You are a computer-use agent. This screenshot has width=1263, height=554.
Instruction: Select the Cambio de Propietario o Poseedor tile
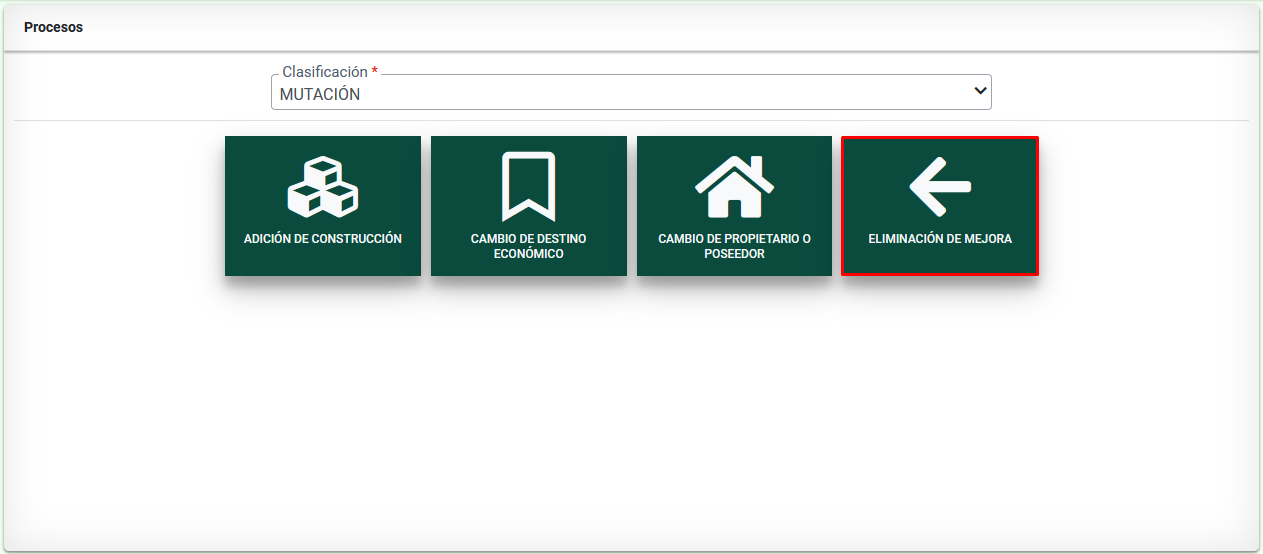click(734, 206)
